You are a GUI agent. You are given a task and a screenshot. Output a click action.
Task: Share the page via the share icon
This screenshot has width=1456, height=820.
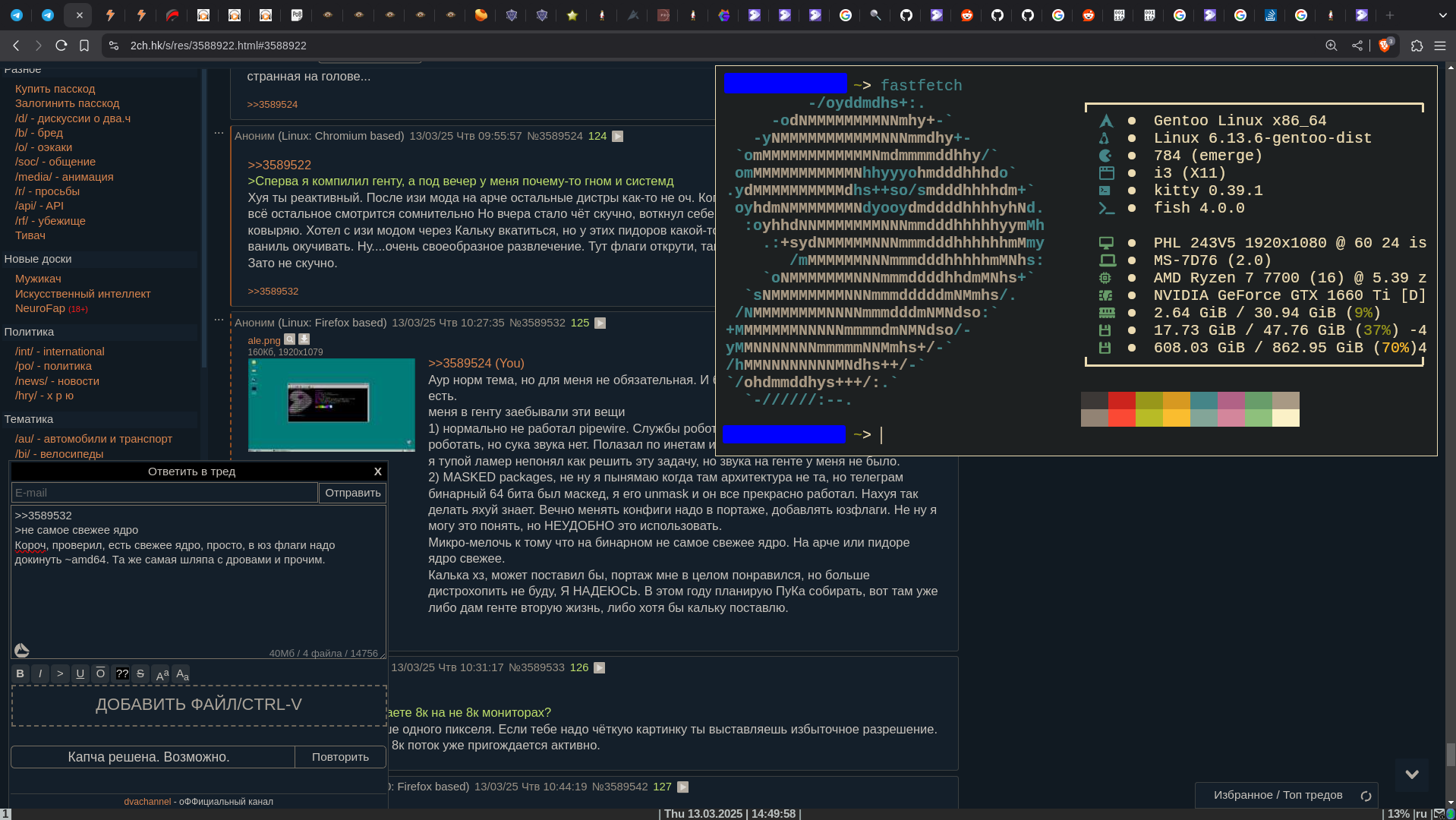1357,46
